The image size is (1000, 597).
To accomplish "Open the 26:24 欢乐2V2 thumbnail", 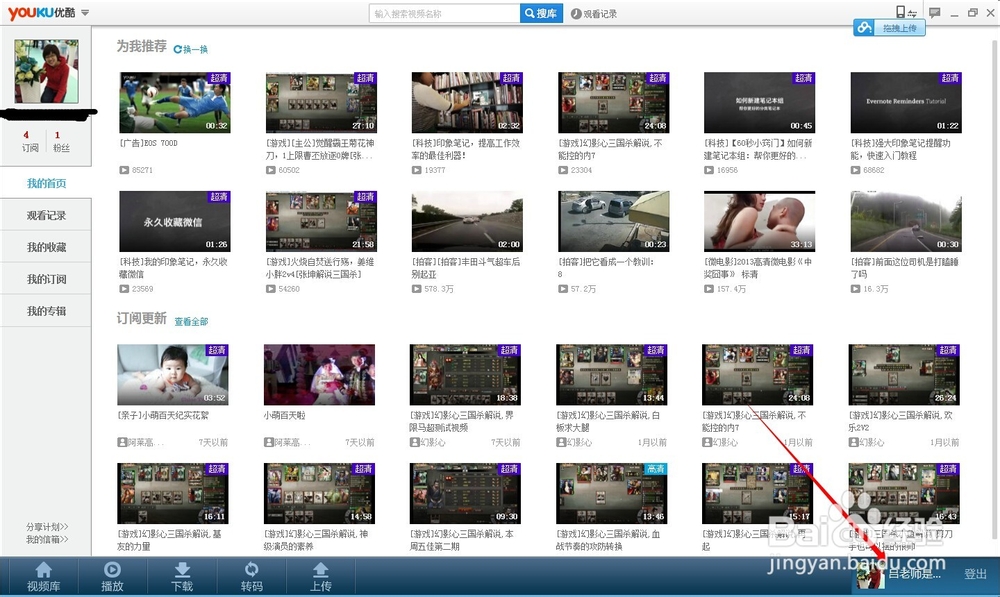I will [x=904, y=374].
